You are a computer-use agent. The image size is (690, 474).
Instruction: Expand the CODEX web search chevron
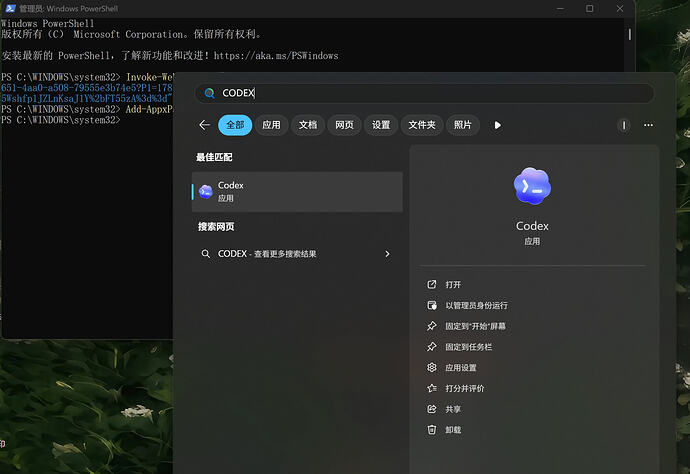click(x=387, y=254)
